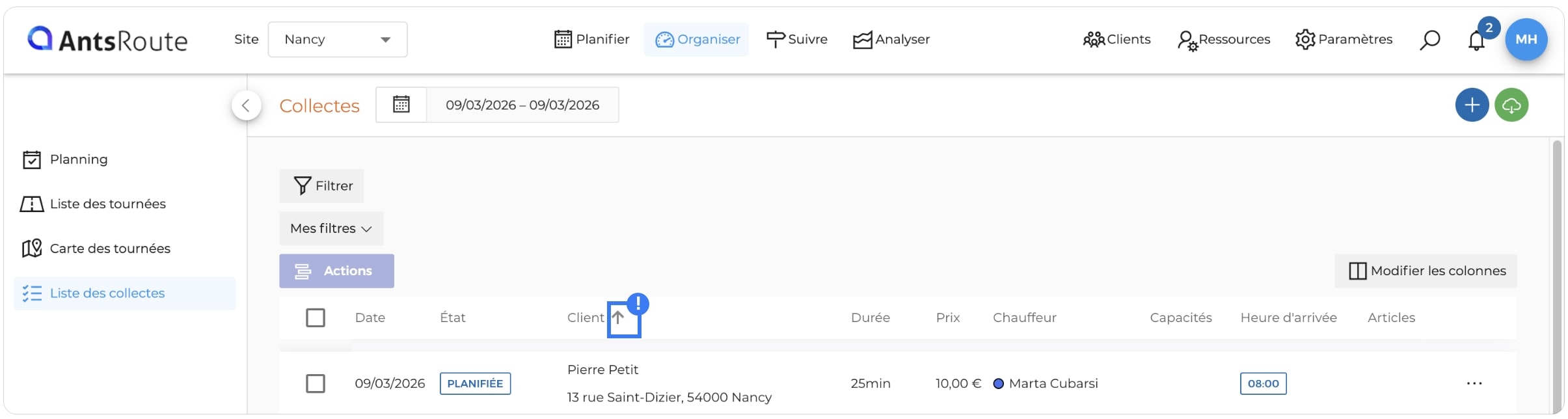Tick the select-all checkbox in the table header
Screen dimensions: 1568x419
point(316,318)
